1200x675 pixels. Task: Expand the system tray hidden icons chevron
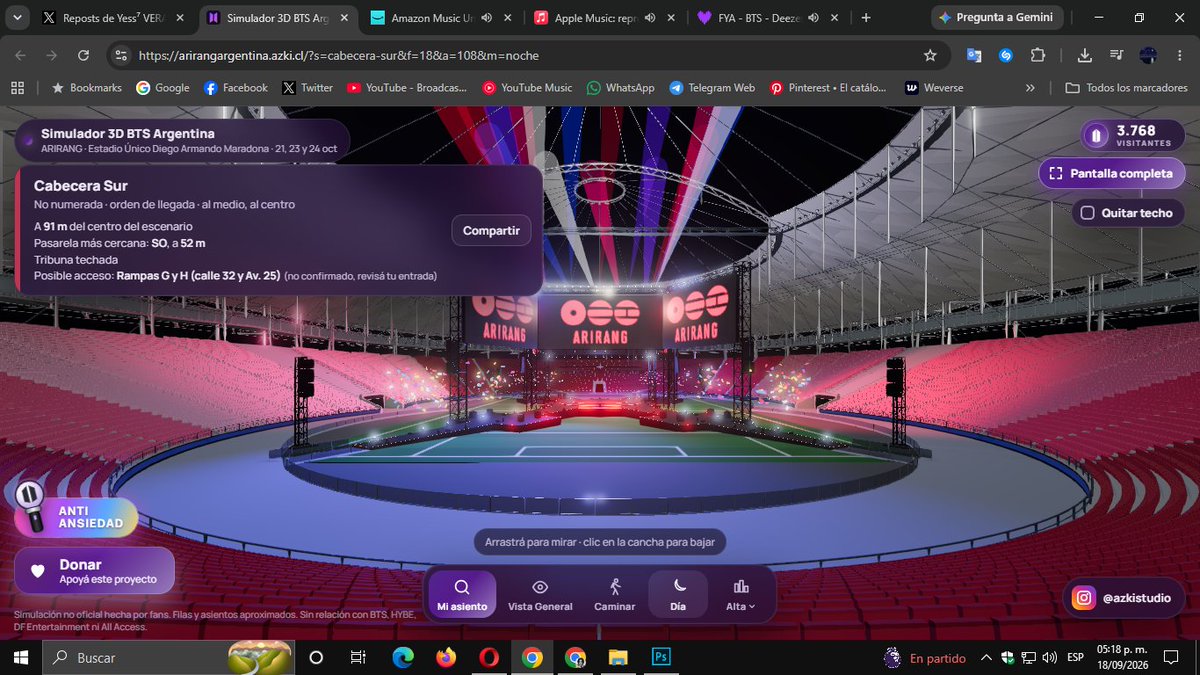click(x=987, y=658)
